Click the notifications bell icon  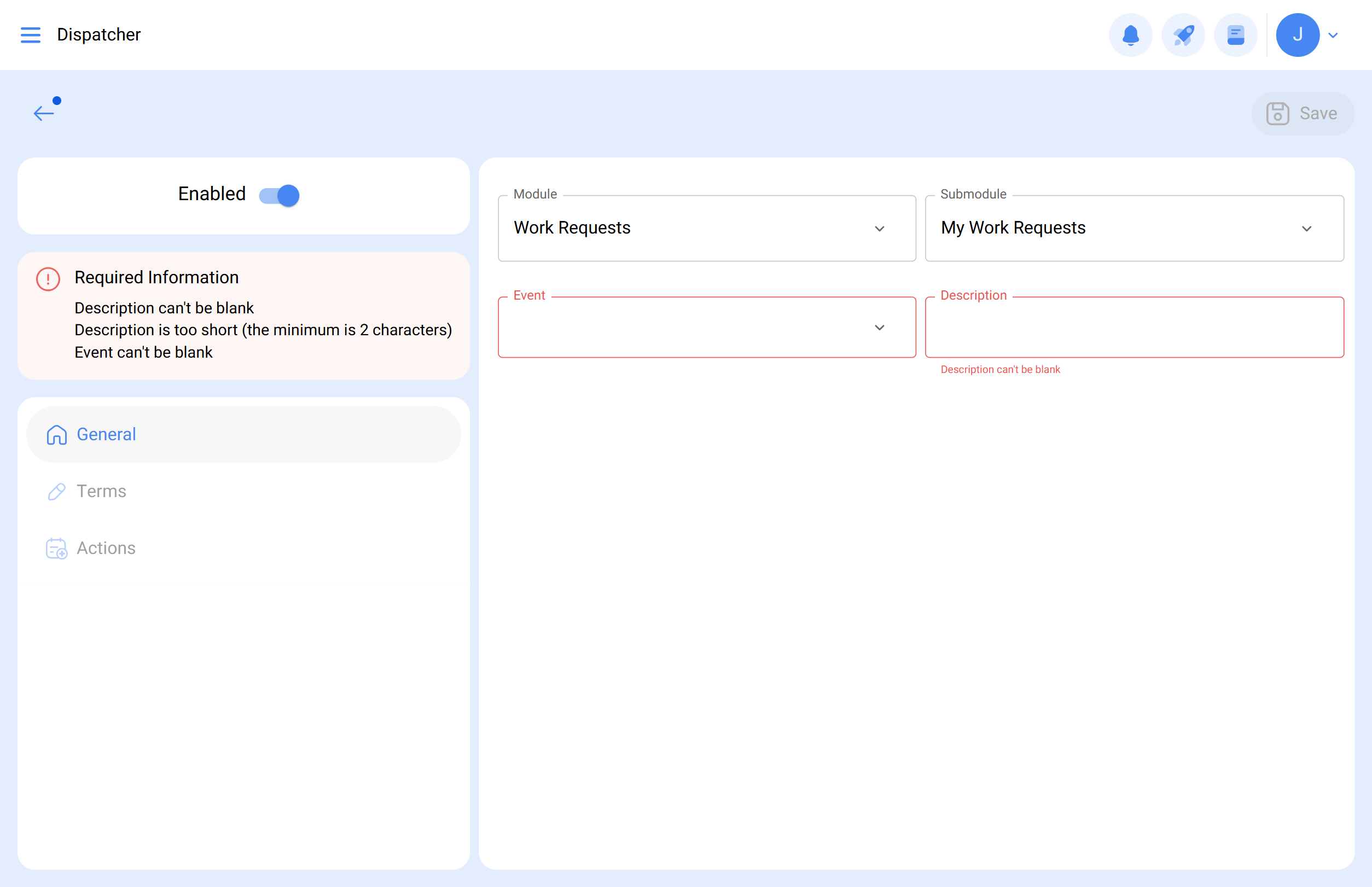click(x=1130, y=35)
